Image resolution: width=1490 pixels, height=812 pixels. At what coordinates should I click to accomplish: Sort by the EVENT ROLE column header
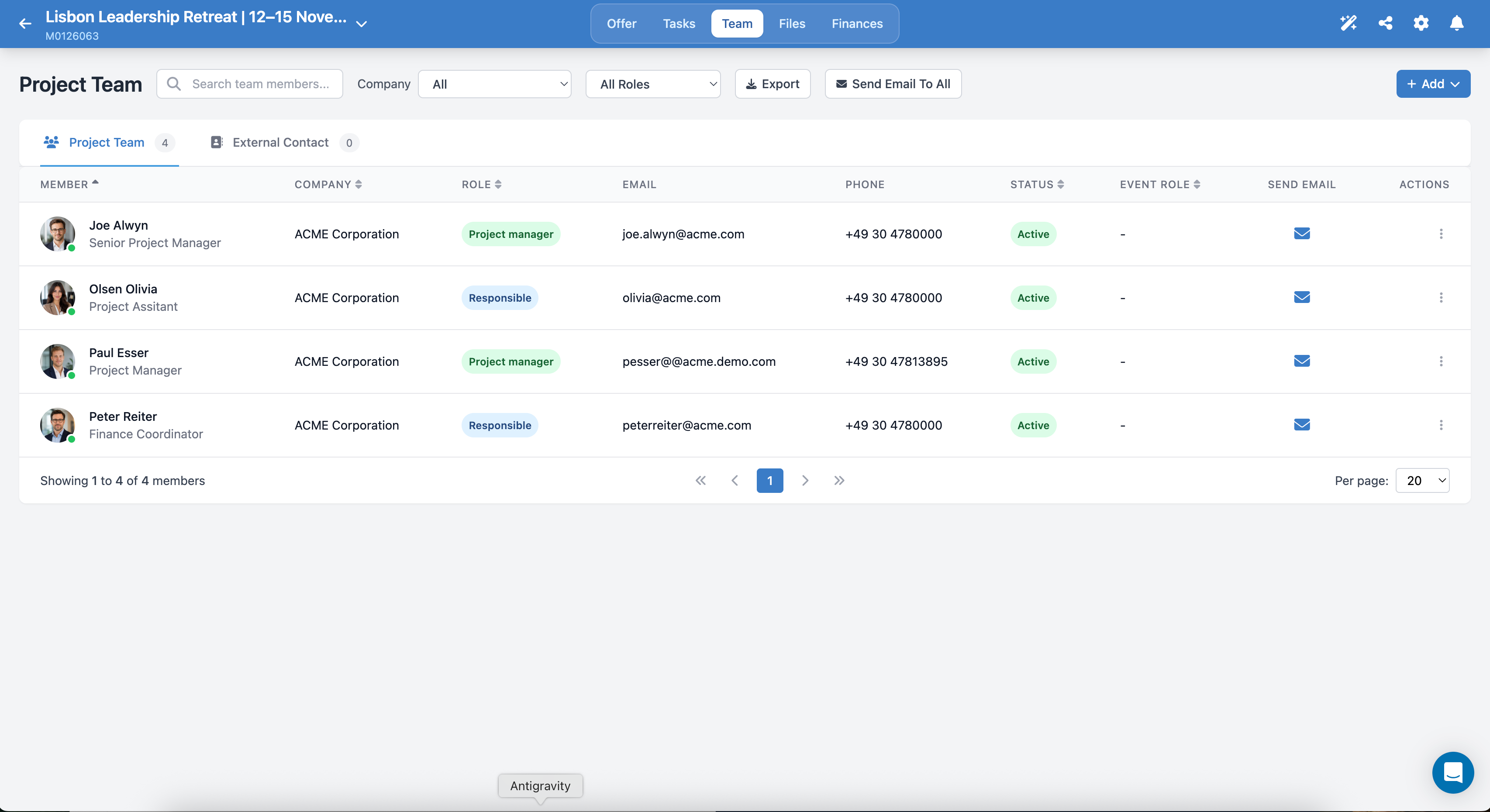[x=1160, y=184]
